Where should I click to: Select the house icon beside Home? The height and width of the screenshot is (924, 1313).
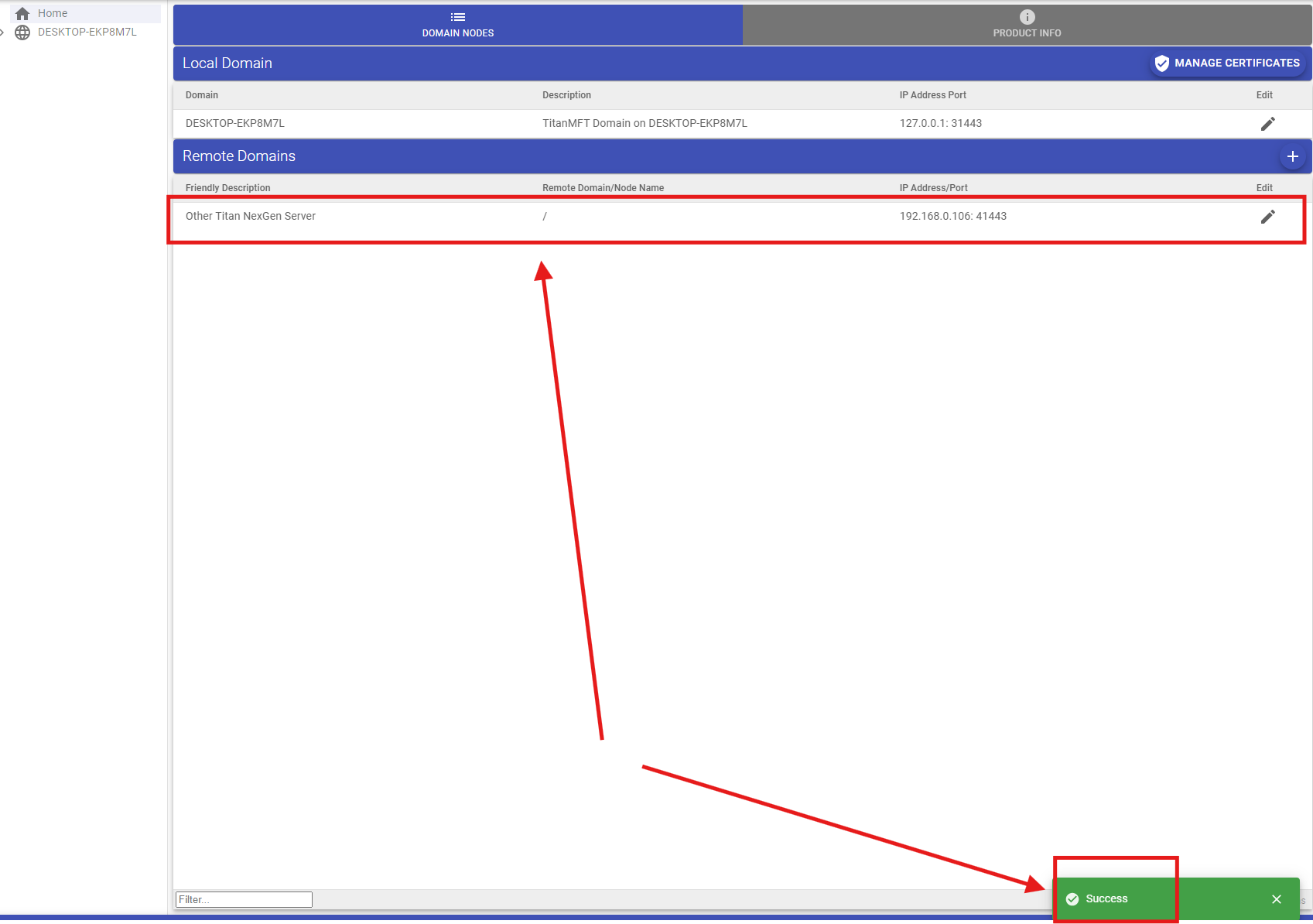pos(22,12)
